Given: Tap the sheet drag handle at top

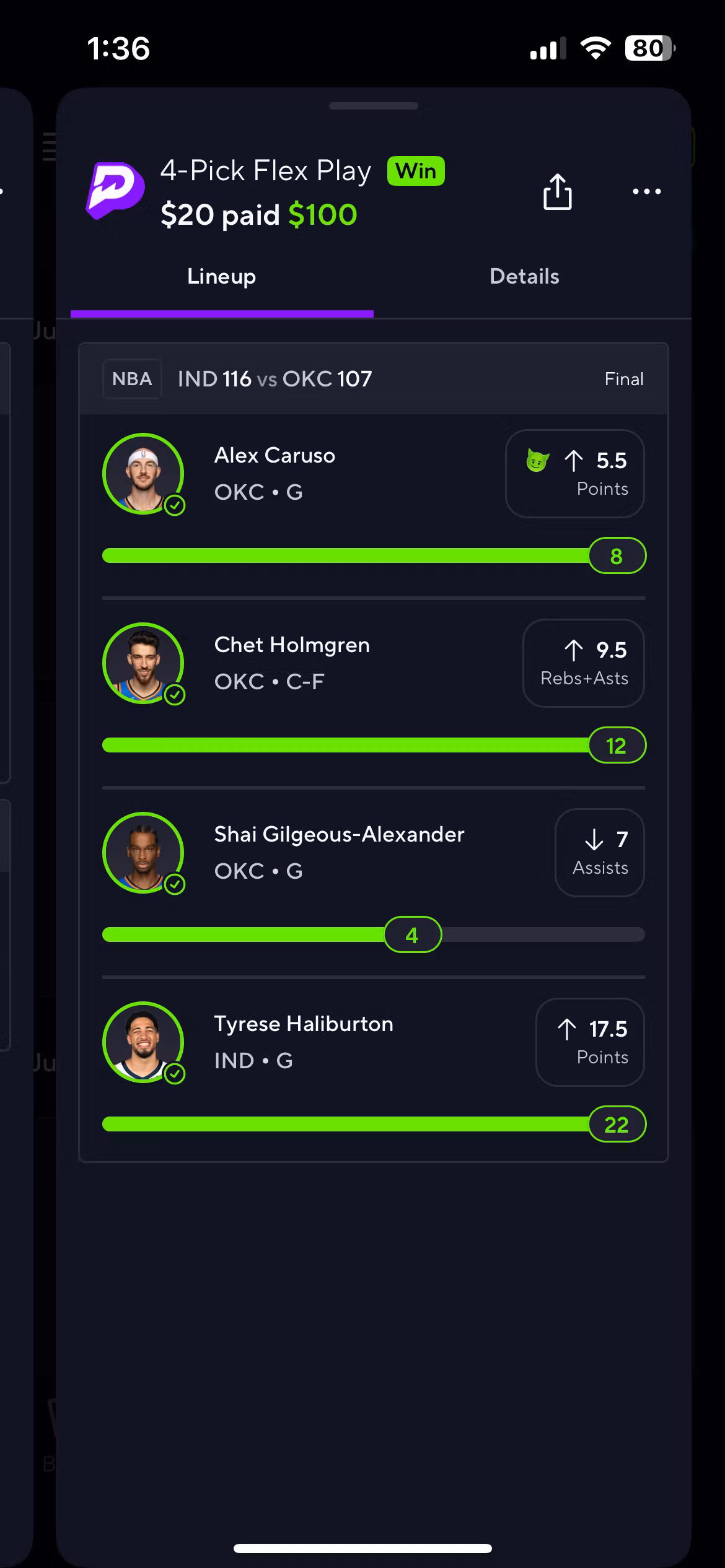Looking at the screenshot, I should click(373, 106).
